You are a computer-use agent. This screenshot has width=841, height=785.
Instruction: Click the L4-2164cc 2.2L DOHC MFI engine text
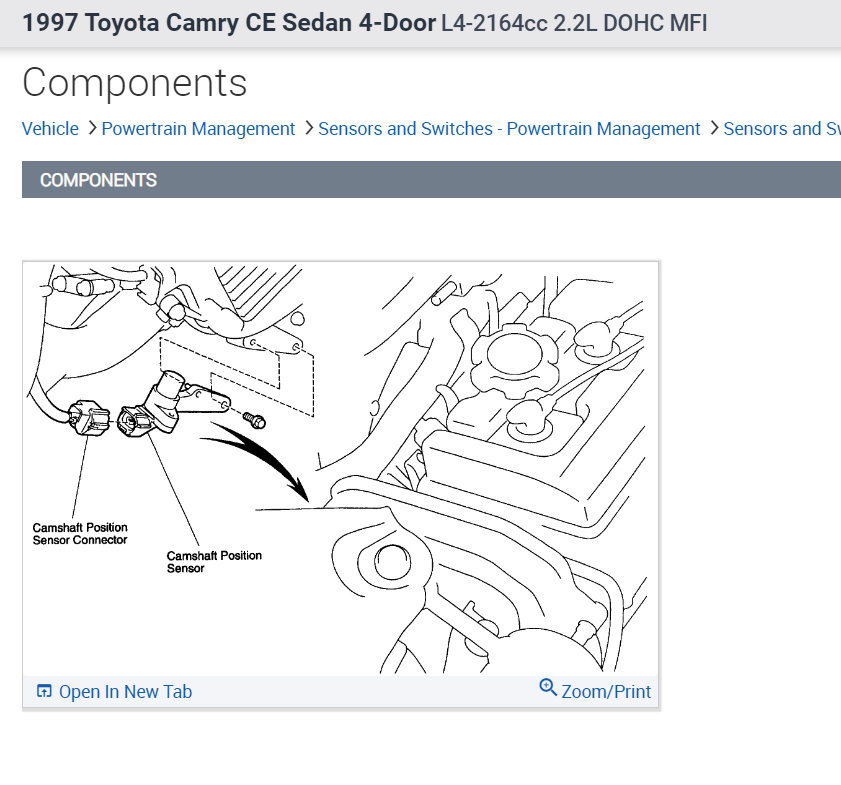pyautogui.click(x=574, y=23)
